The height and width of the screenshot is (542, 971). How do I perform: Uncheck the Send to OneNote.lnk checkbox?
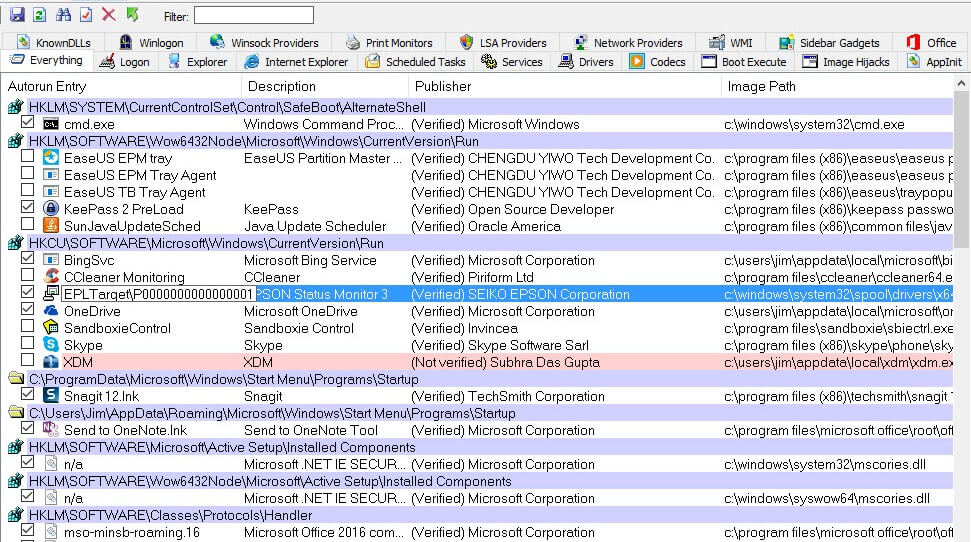[x=27, y=428]
